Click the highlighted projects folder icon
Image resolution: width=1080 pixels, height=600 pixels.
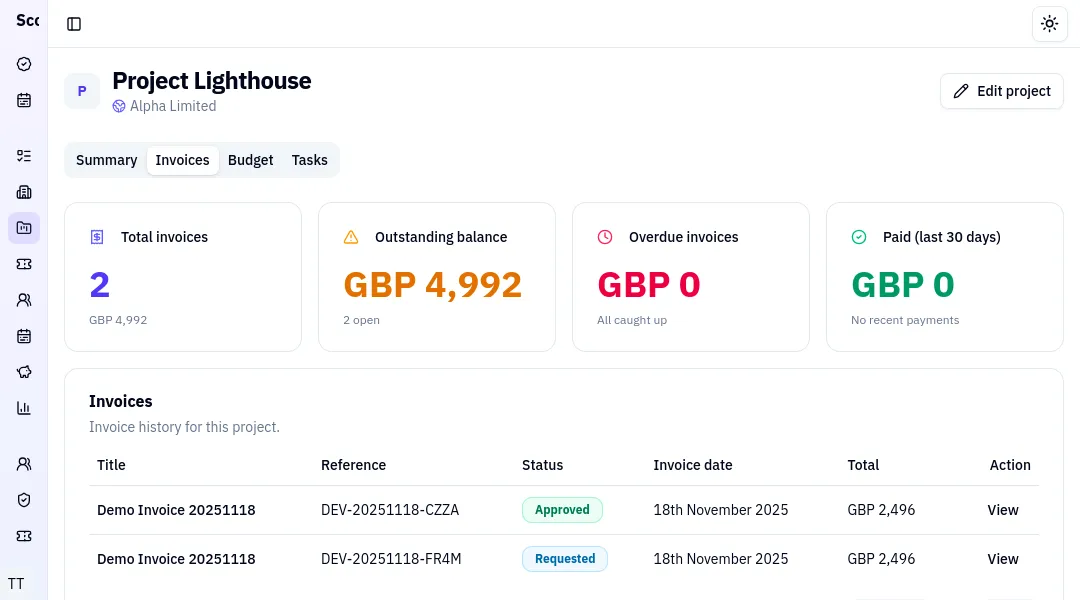(x=24, y=228)
